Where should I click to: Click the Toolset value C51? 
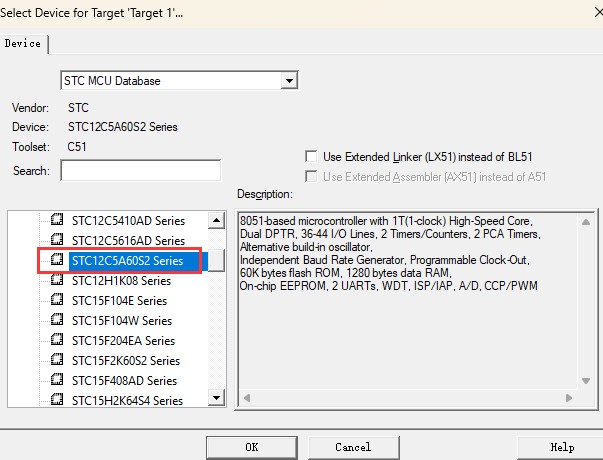[77, 147]
